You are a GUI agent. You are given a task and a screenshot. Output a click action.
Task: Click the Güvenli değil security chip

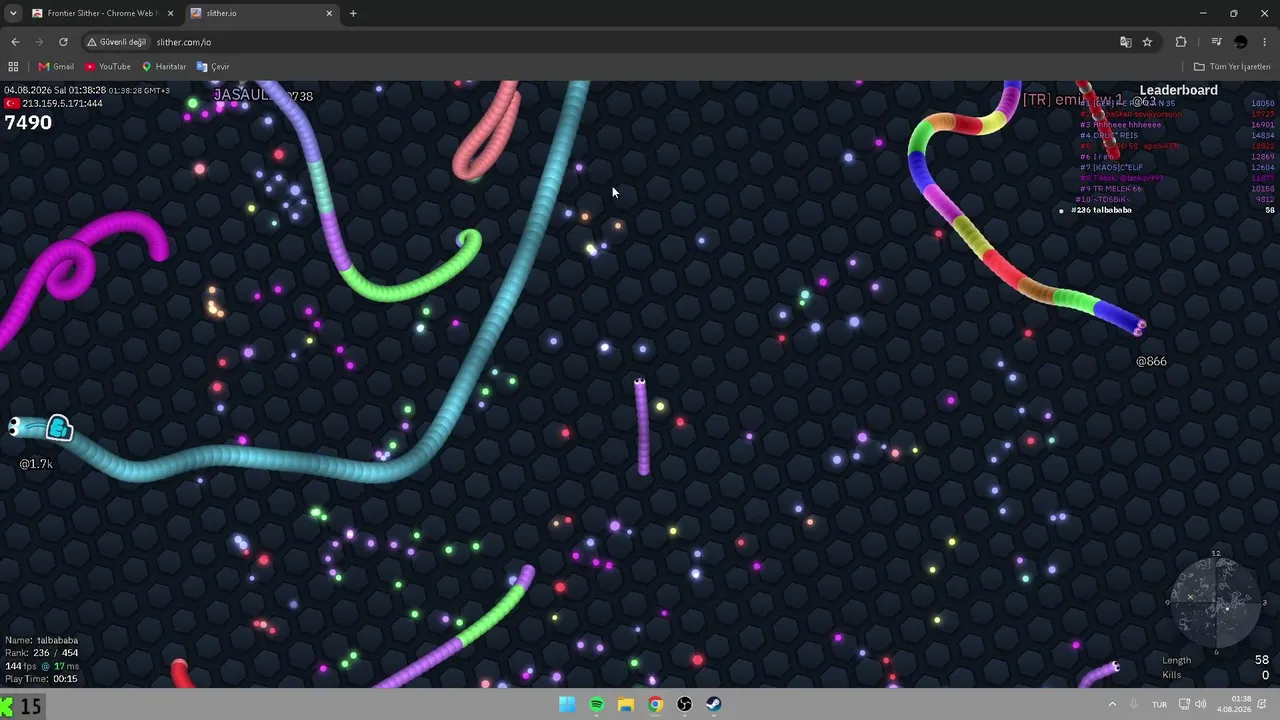(117, 42)
